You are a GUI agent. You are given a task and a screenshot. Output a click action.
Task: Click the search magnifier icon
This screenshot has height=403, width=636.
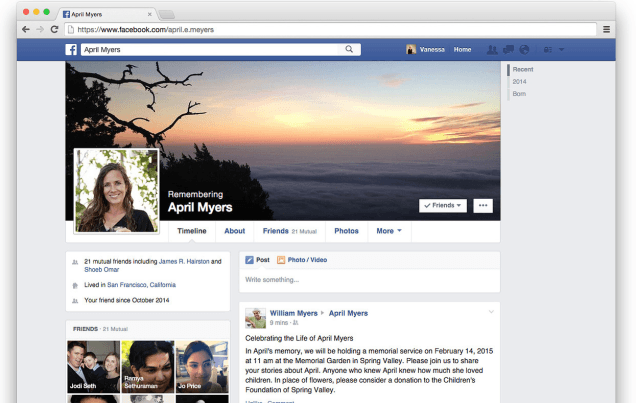(349, 49)
